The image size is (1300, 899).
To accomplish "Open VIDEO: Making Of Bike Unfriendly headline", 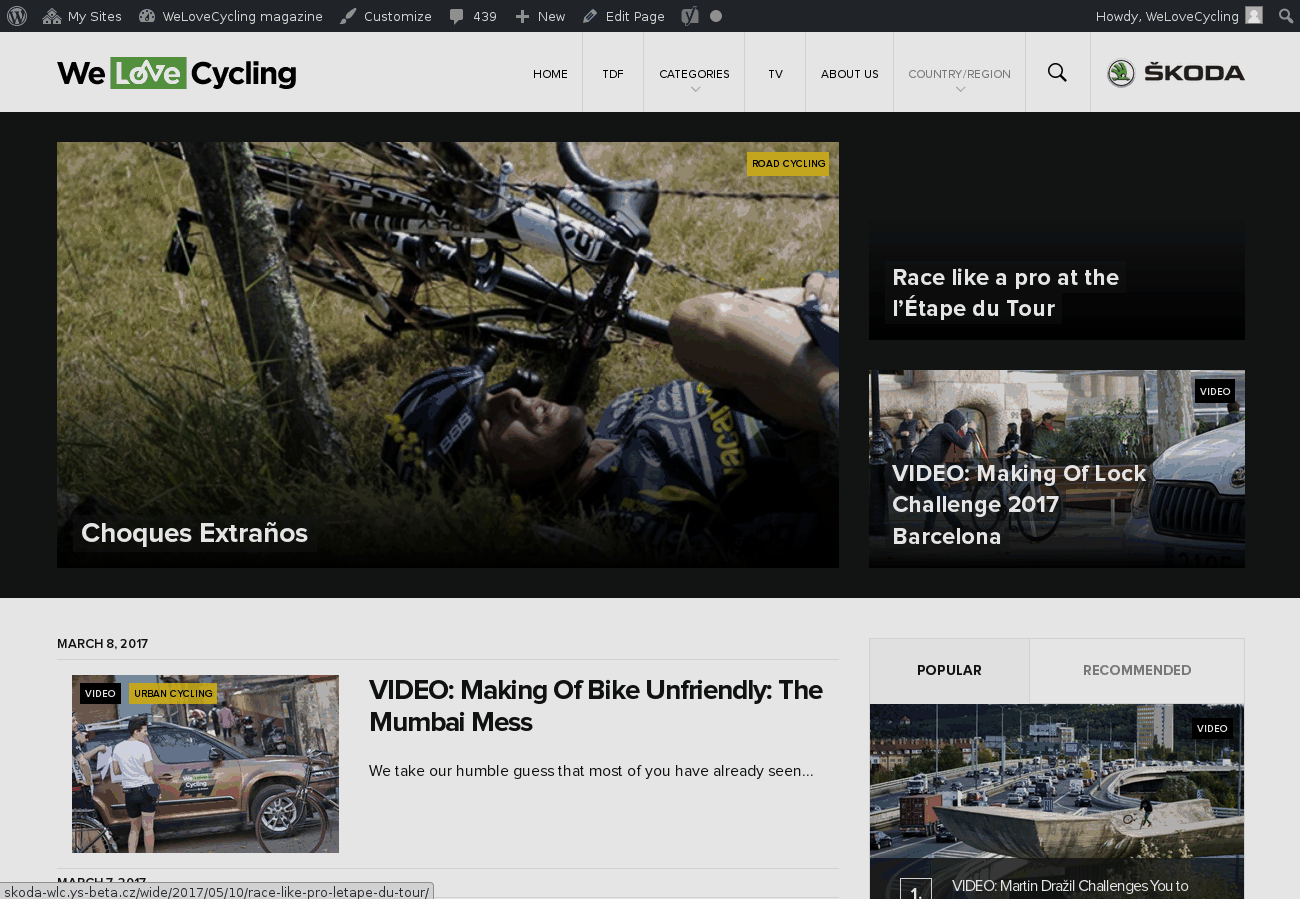I will (x=596, y=706).
